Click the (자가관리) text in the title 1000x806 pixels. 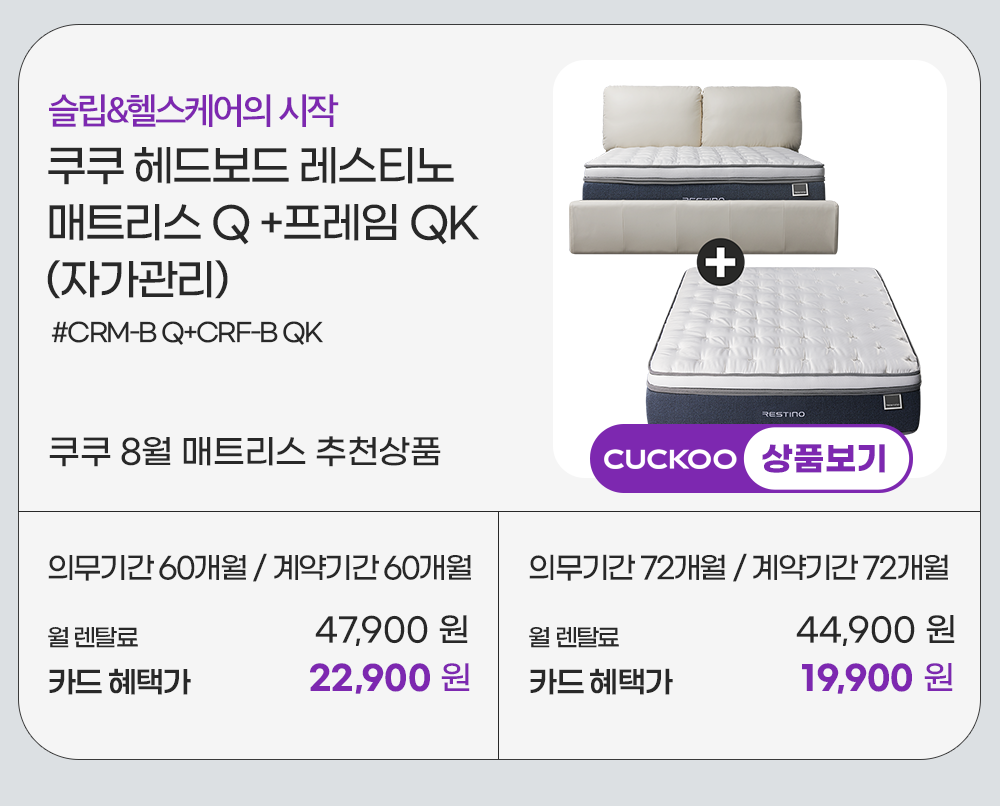coord(140,277)
